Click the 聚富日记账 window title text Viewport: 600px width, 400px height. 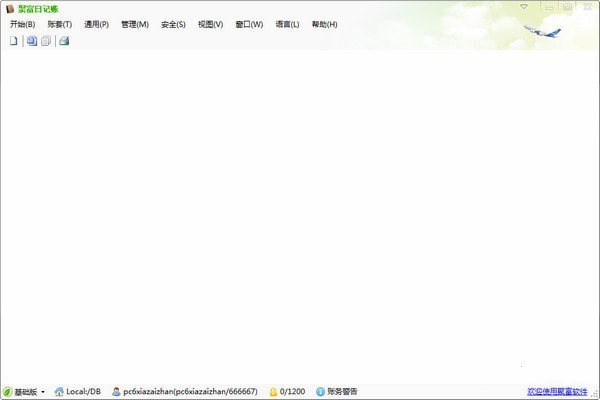38,9
